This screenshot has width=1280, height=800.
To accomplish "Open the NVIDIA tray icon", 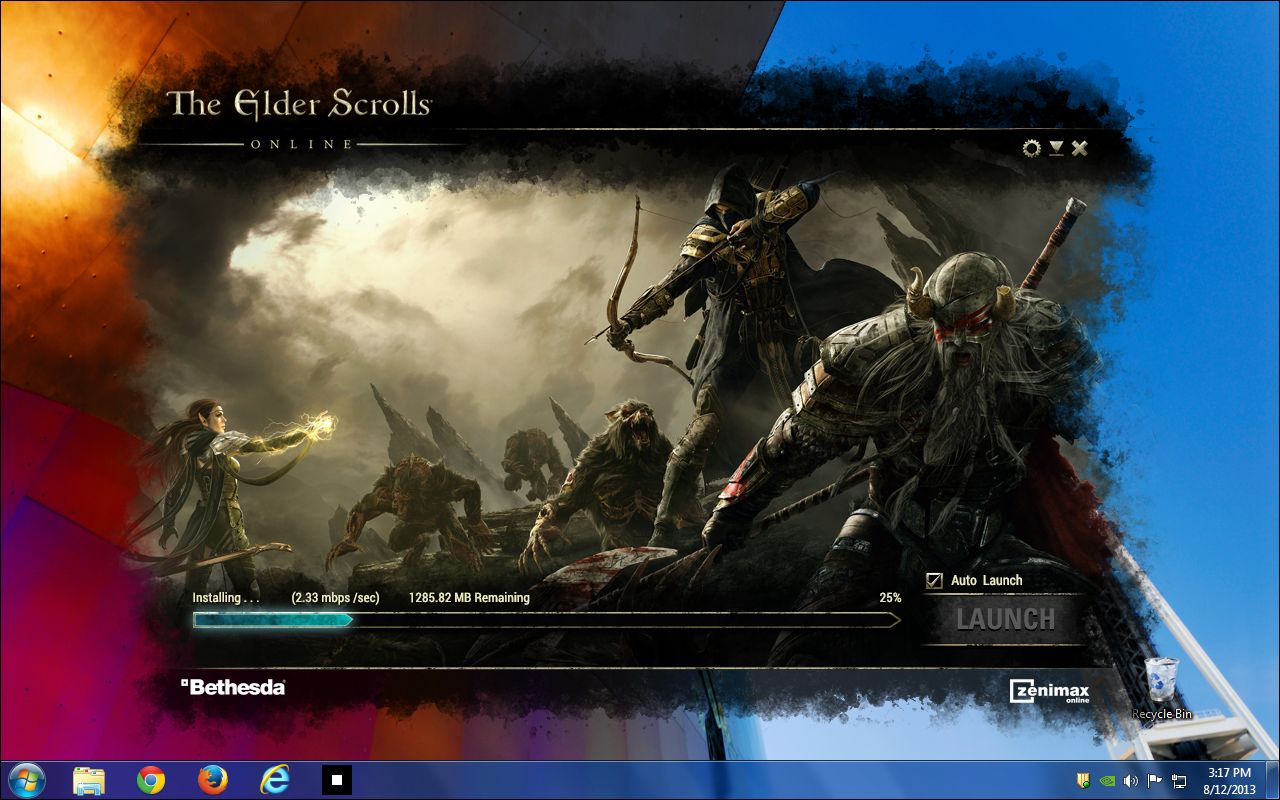I will 1107,780.
